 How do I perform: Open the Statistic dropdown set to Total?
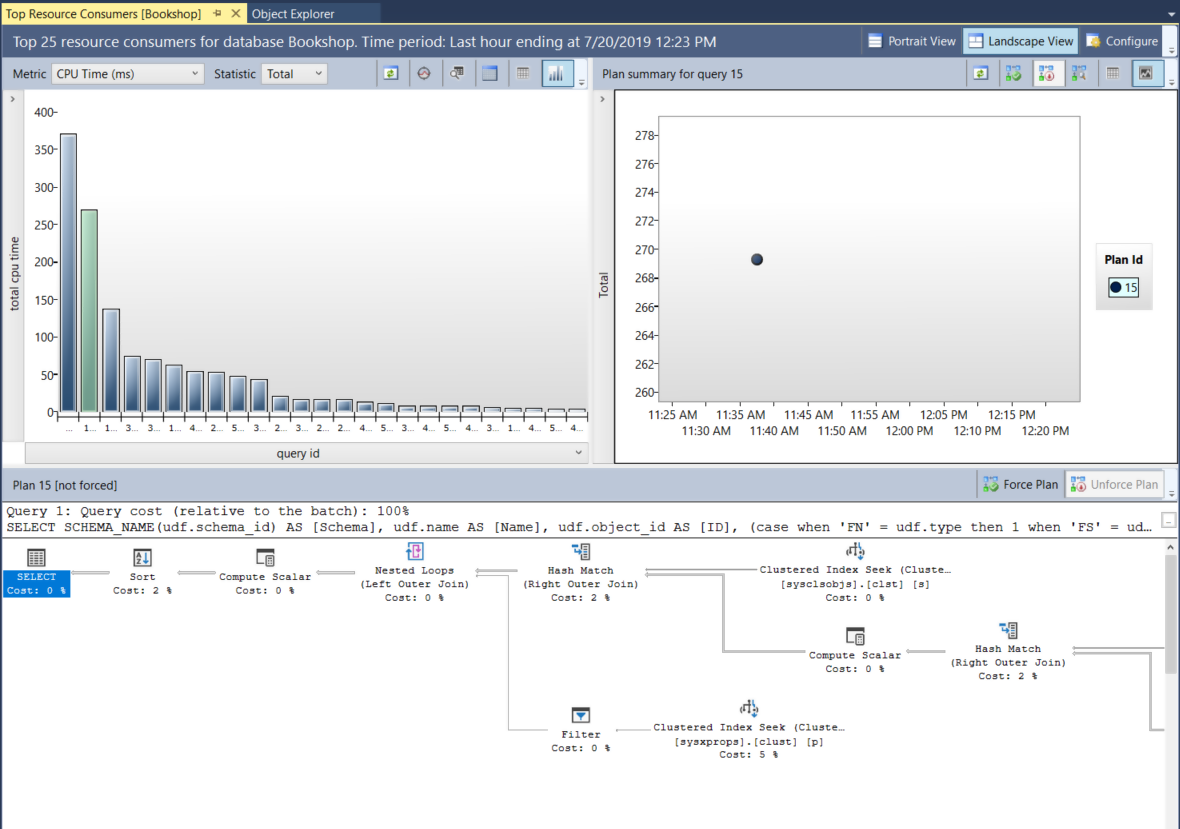(x=294, y=74)
